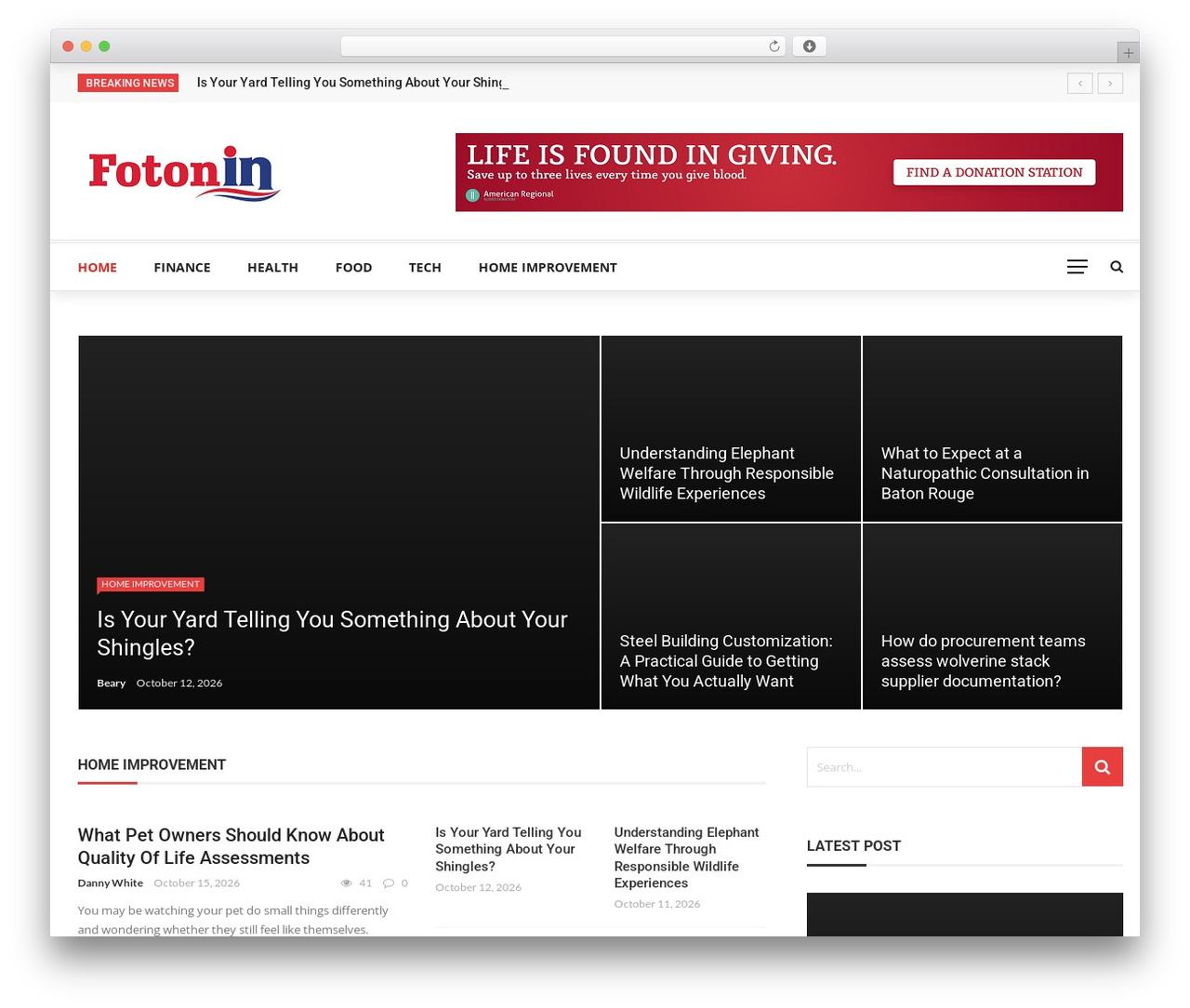Open the Steel Building Customization tile
Viewport: 1190px width, 1008px height.
[x=731, y=617]
